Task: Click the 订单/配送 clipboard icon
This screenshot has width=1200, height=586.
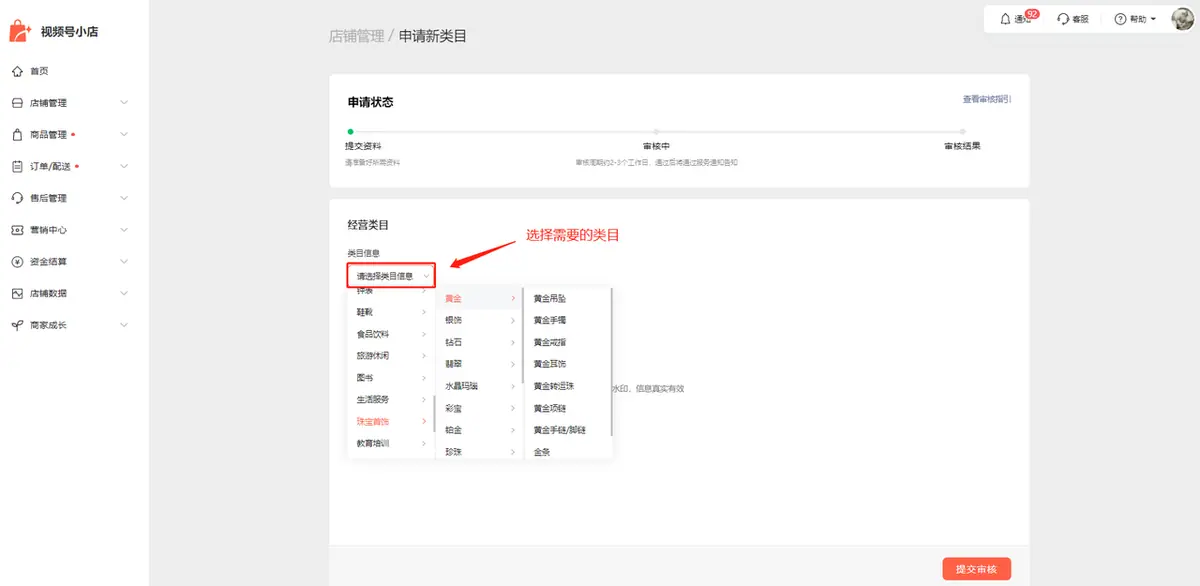Action: (x=17, y=166)
